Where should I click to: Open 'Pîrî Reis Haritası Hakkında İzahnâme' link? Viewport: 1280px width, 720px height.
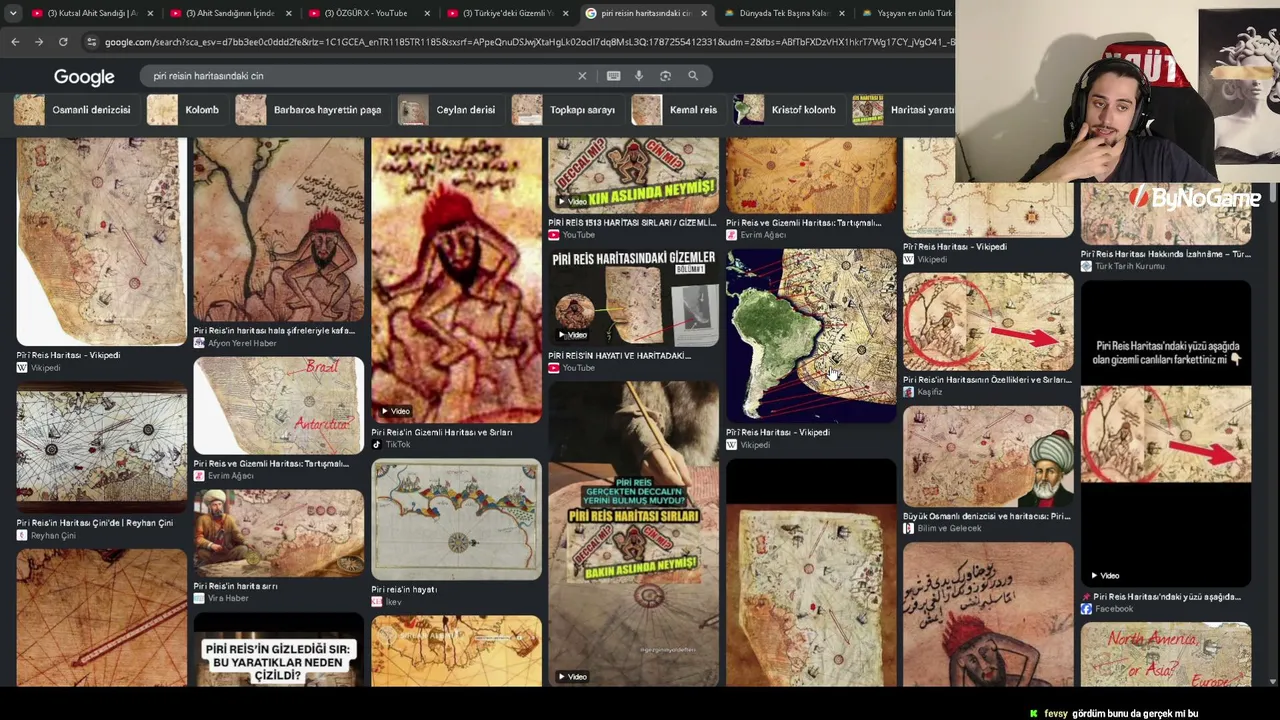[x=1166, y=255]
